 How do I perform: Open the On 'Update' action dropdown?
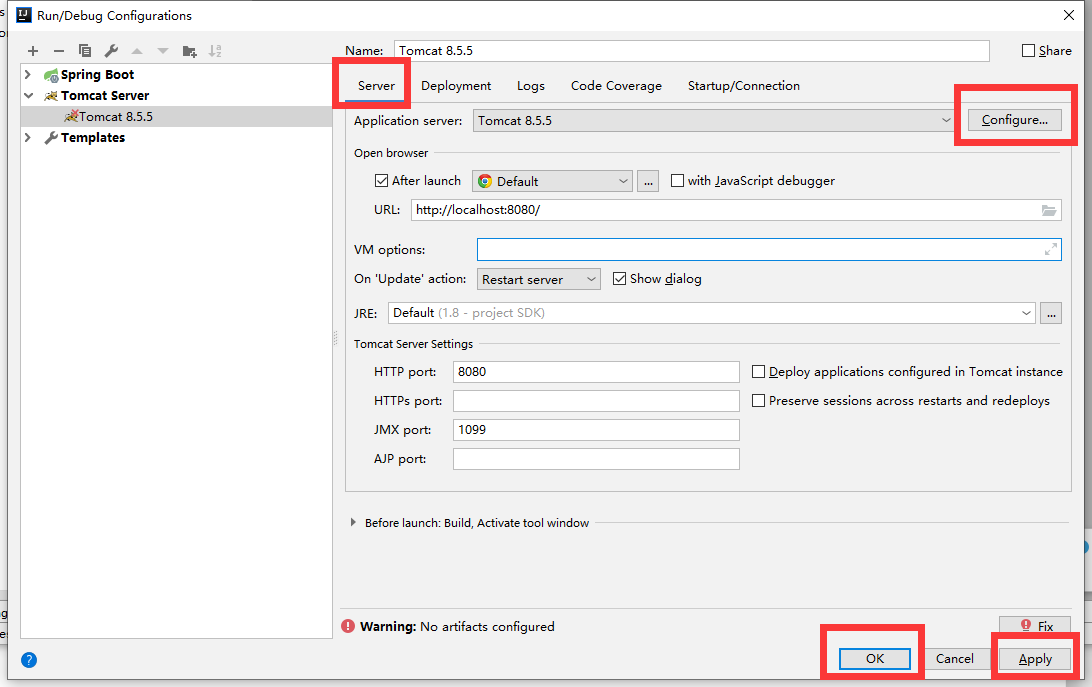(538, 279)
